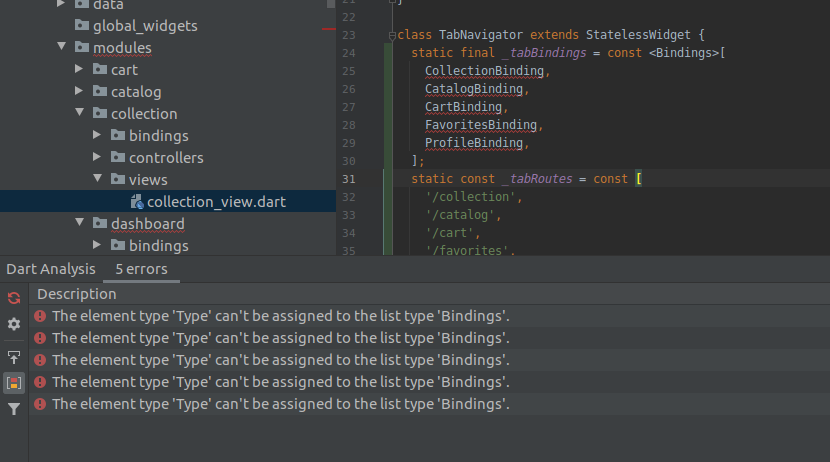
Task: Click the modules folder icon
Action: tap(82, 47)
